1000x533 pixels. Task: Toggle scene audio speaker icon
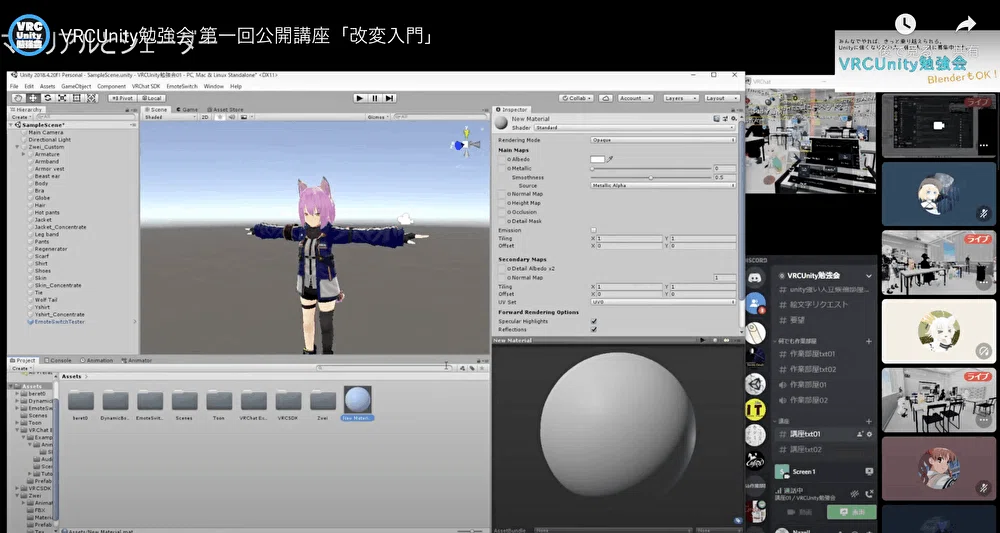point(232,117)
